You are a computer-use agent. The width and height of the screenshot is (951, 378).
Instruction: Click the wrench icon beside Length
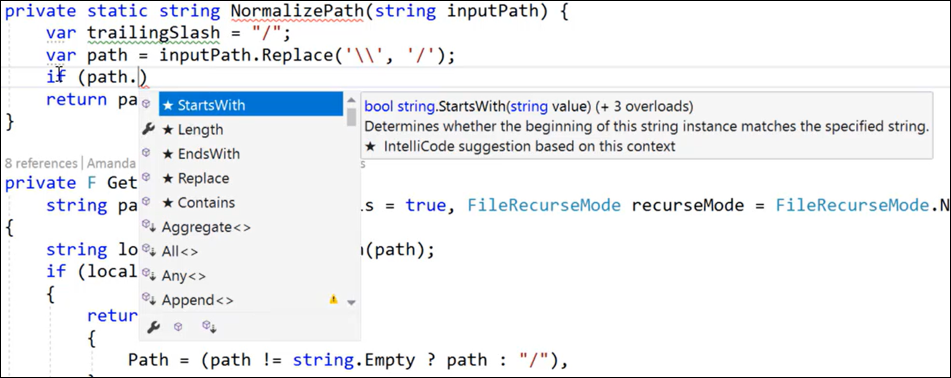point(148,129)
